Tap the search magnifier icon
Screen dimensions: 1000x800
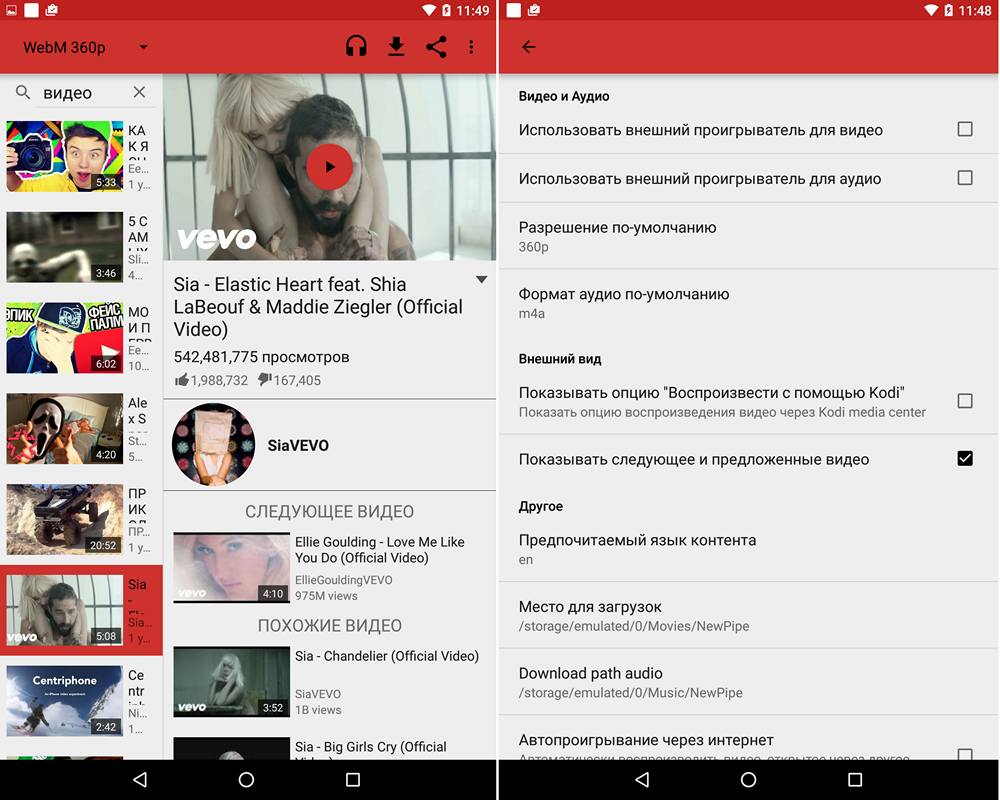23,93
